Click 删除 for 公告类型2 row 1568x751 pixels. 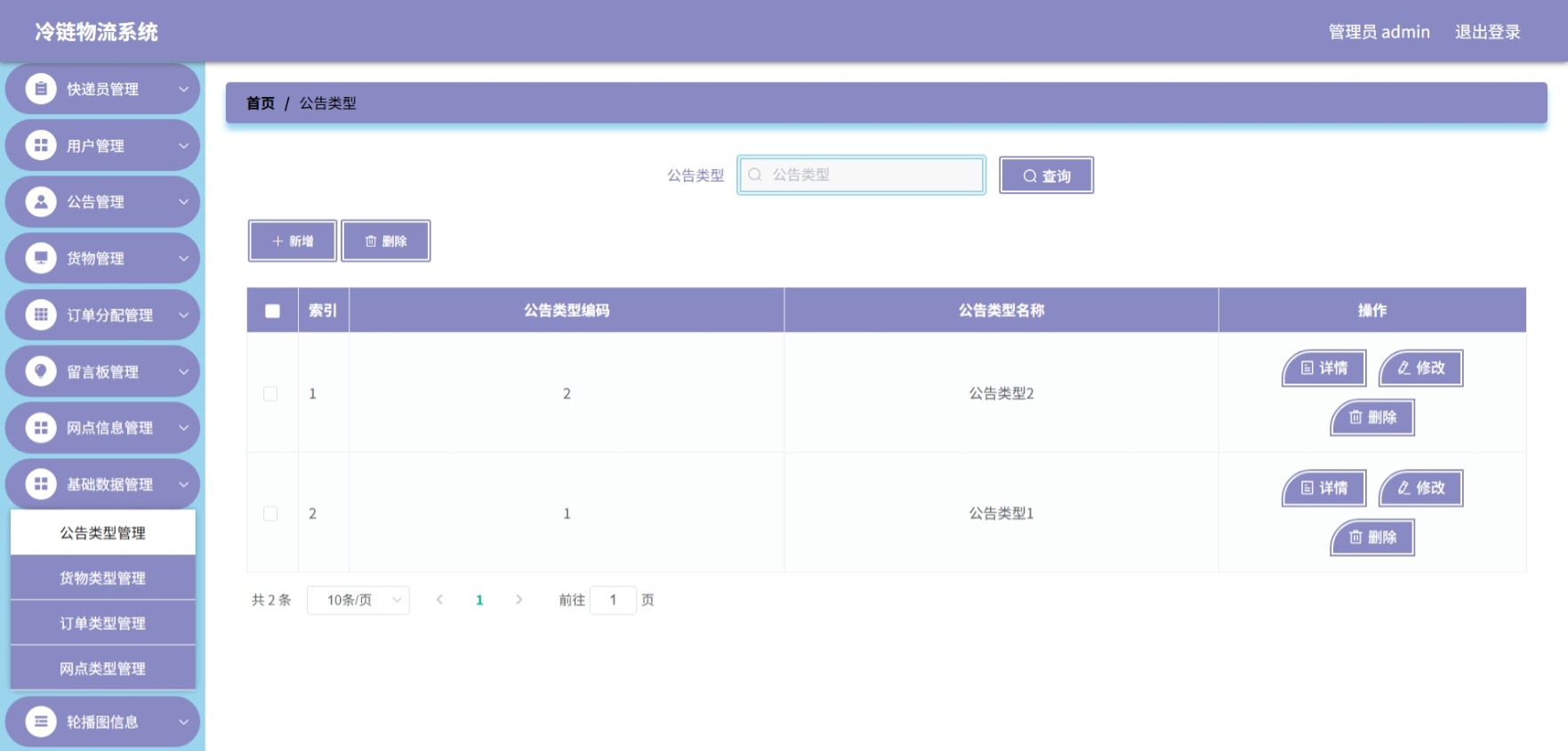(x=1372, y=417)
